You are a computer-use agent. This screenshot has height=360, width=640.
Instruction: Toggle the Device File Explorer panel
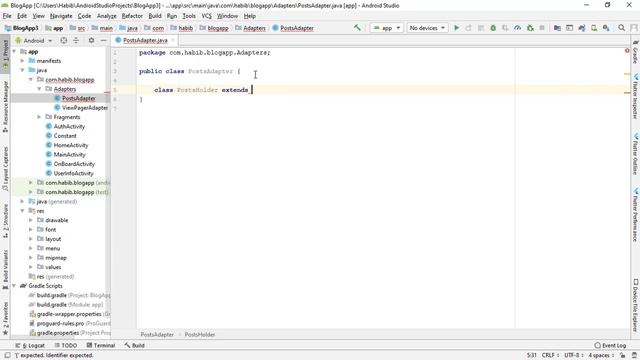tap(635, 304)
